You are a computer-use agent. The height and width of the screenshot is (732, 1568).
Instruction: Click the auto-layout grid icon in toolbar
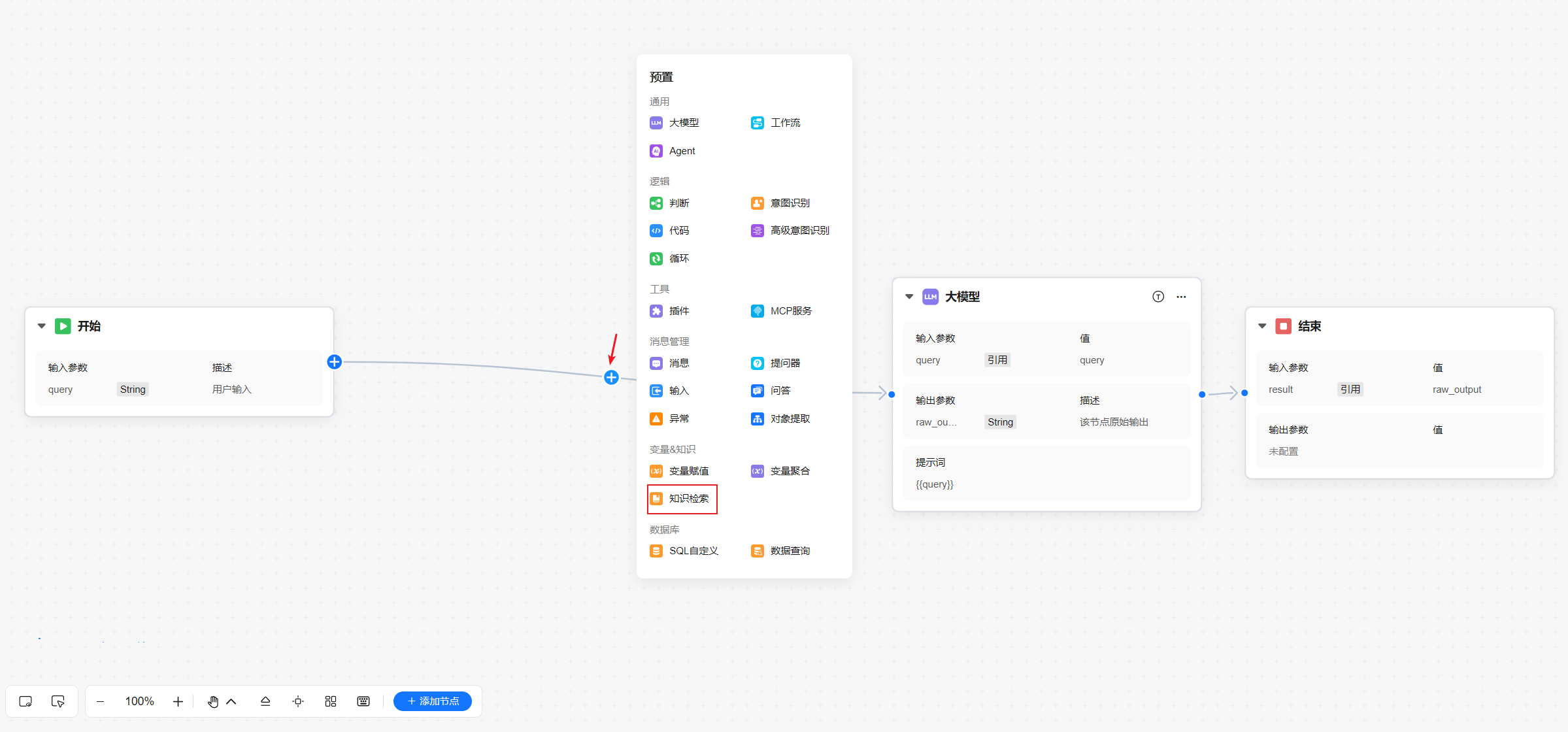(331, 701)
